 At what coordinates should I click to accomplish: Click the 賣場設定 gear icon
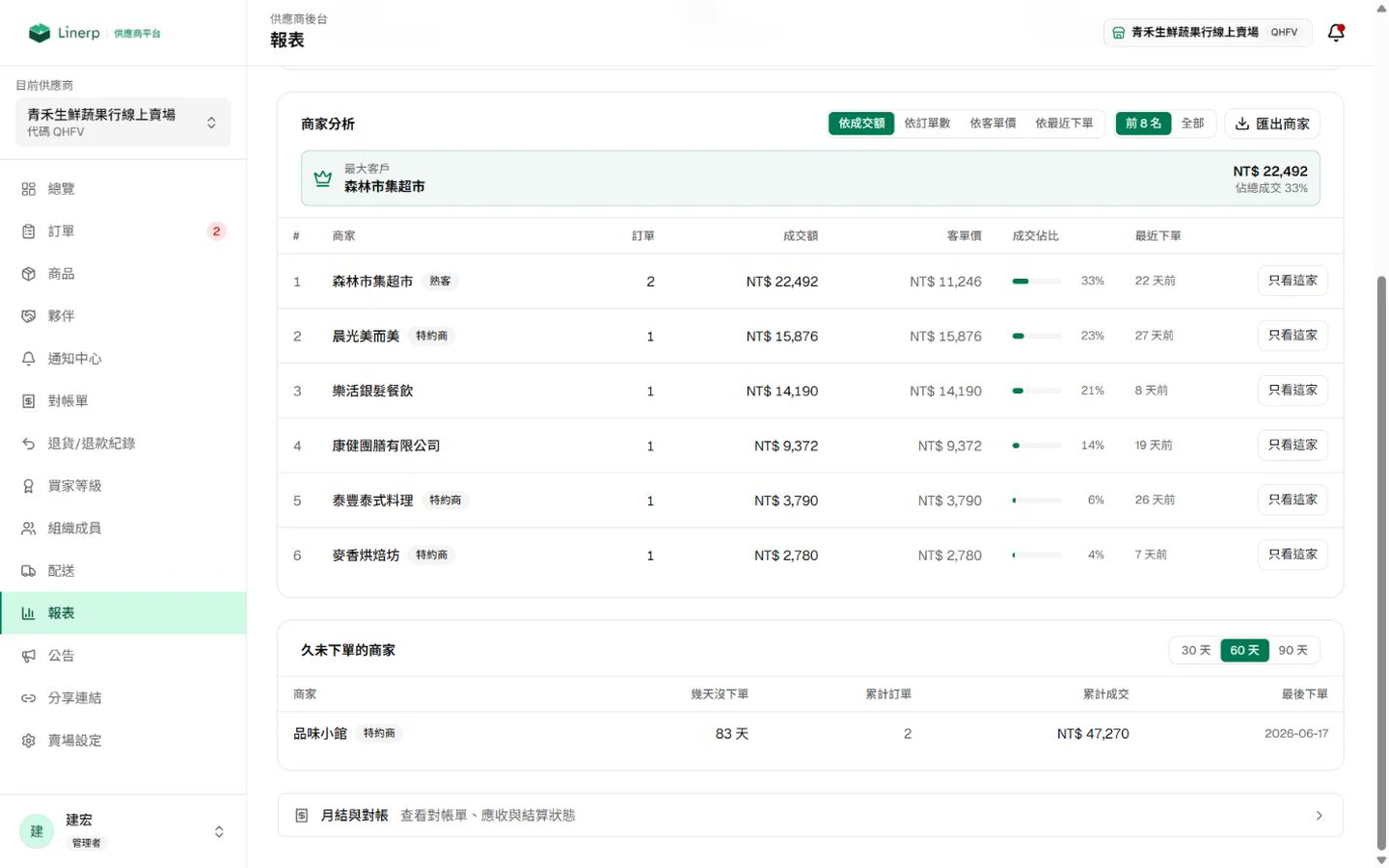pos(29,741)
